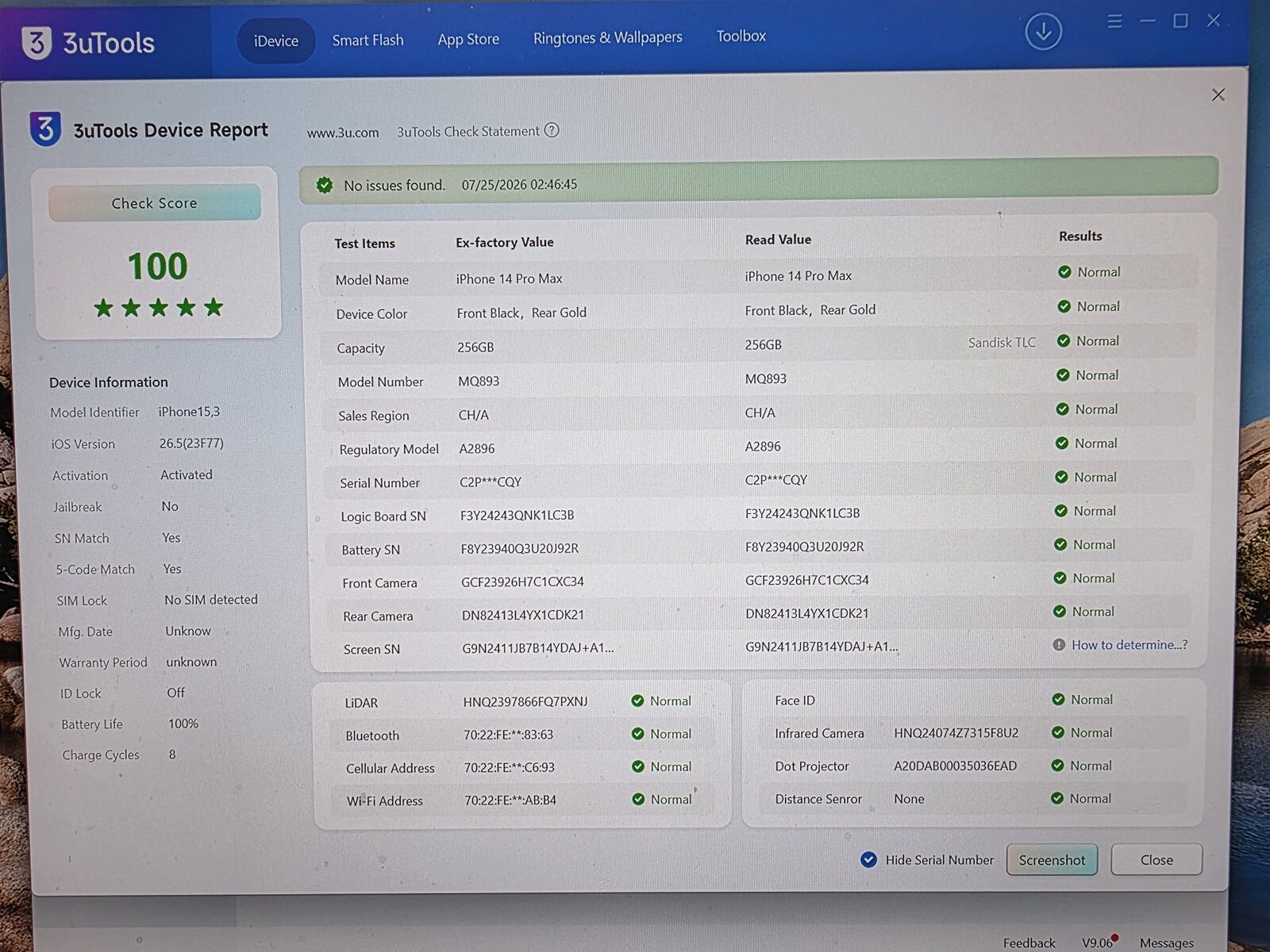Switch to the iDevice tab
1270x952 pixels.
point(276,40)
